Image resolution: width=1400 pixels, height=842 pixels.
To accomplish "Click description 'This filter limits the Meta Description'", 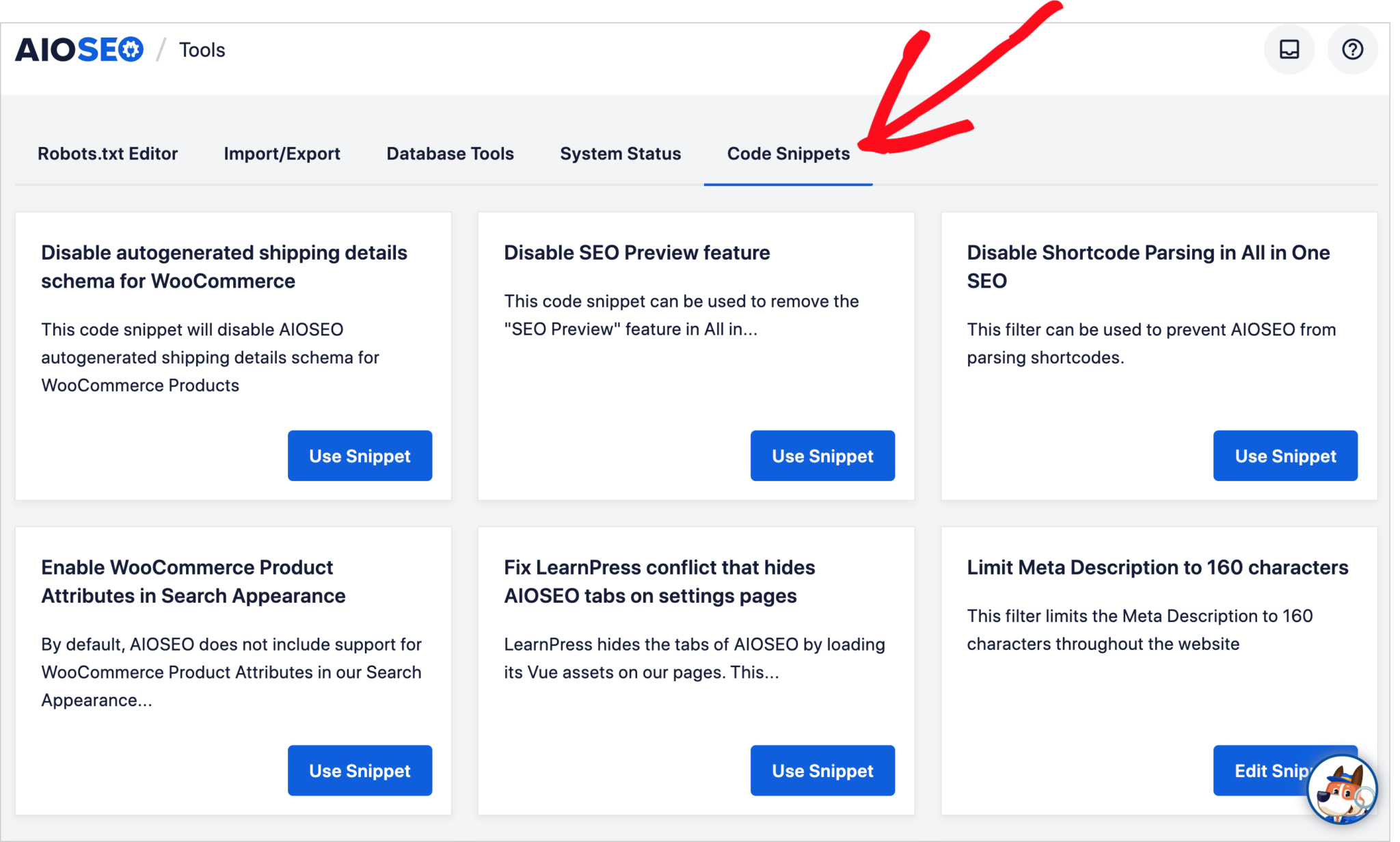I will coord(1140,629).
